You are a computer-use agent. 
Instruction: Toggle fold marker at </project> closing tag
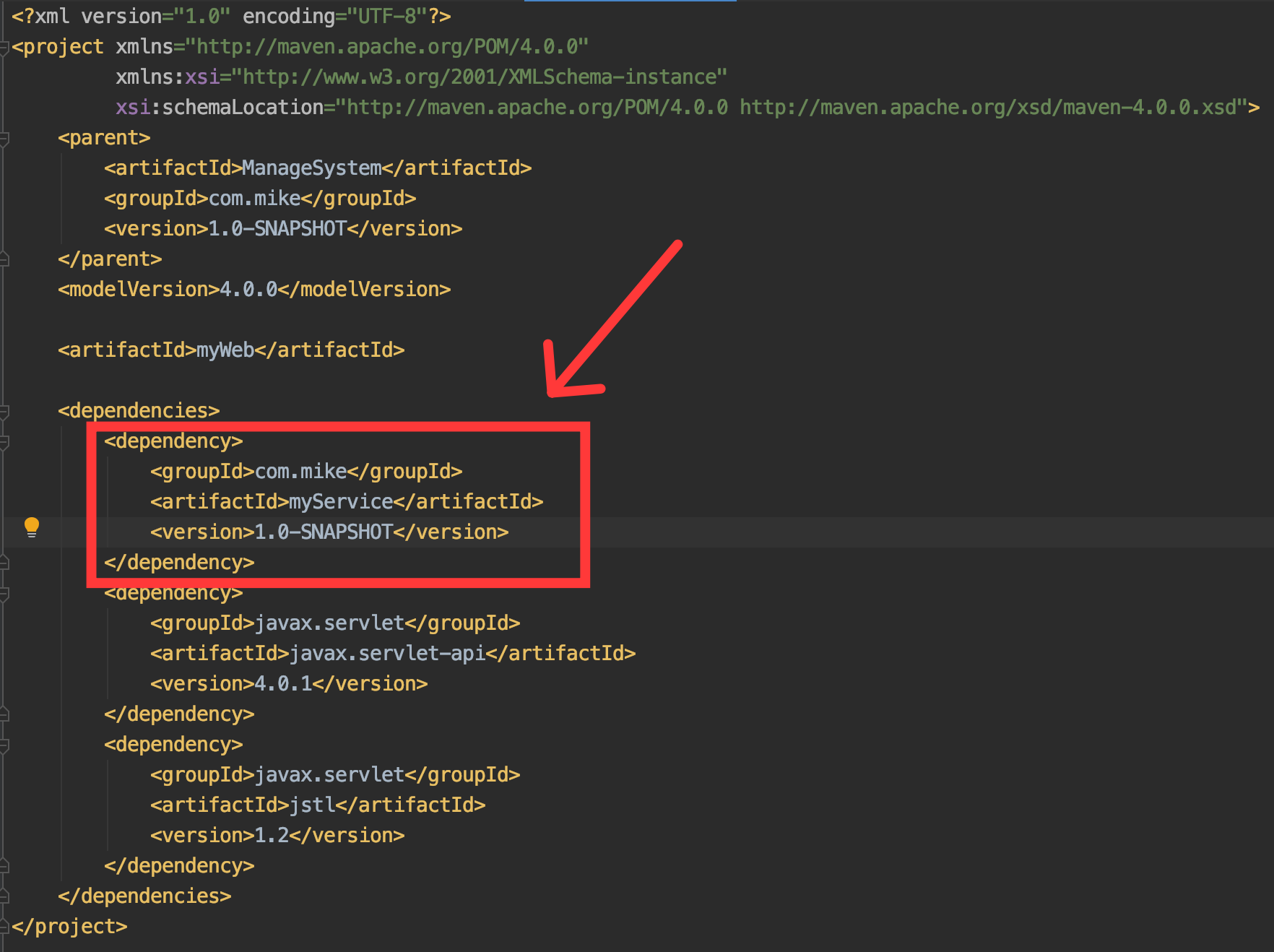(4, 927)
